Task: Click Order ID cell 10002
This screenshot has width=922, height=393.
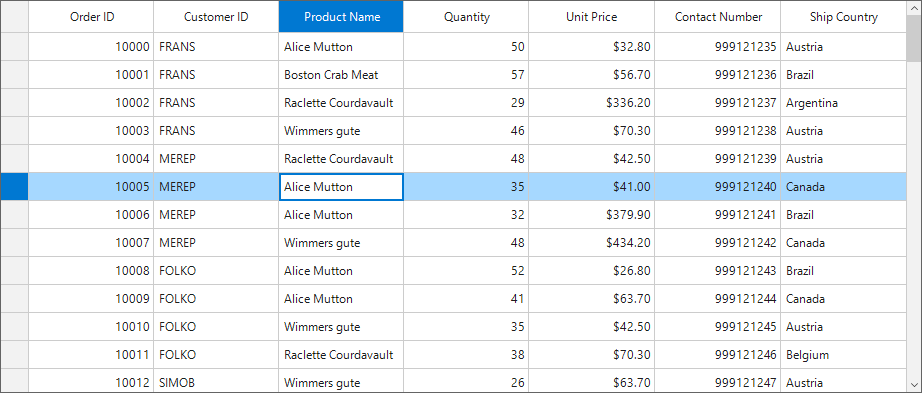Action: pos(91,102)
